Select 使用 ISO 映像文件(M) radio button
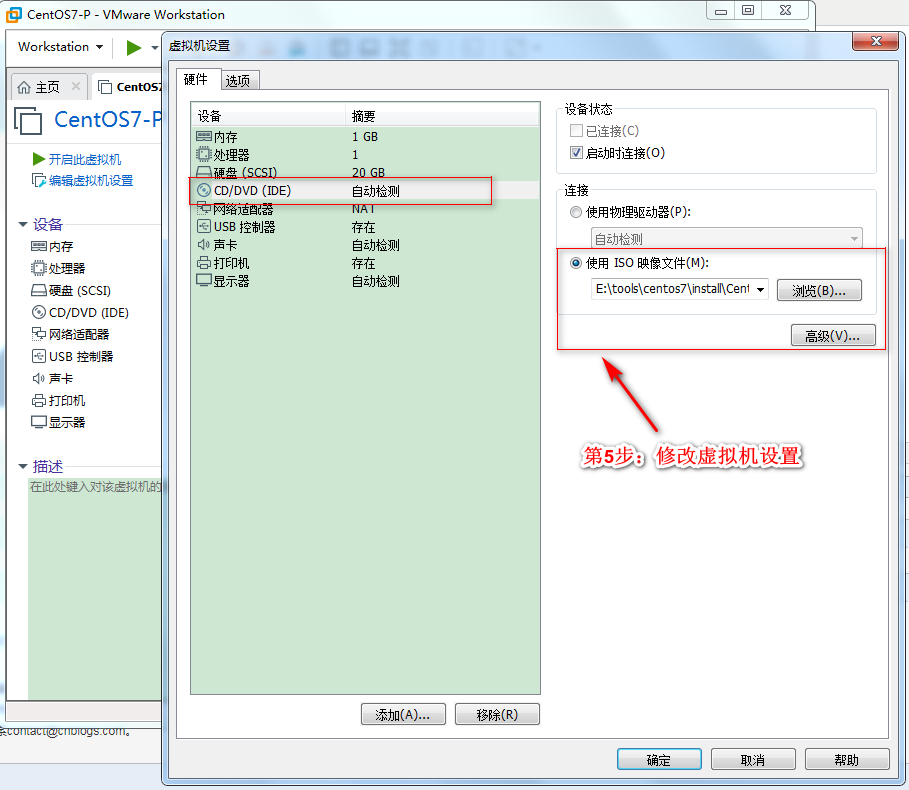The image size is (909, 790). pyautogui.click(x=576, y=263)
